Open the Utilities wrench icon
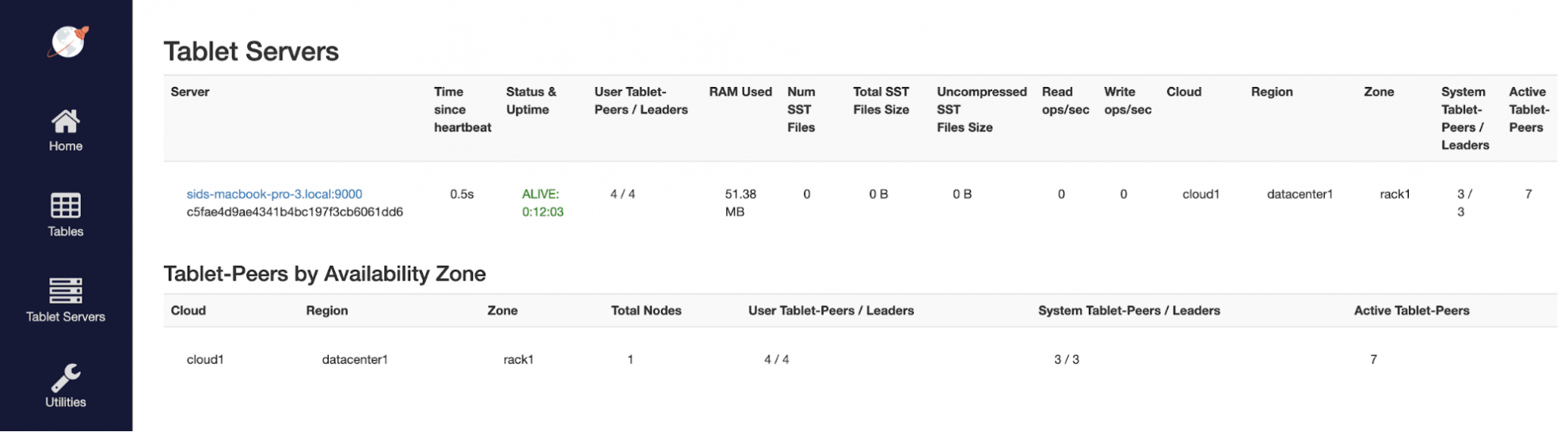The height and width of the screenshot is (432, 1568). [x=66, y=377]
